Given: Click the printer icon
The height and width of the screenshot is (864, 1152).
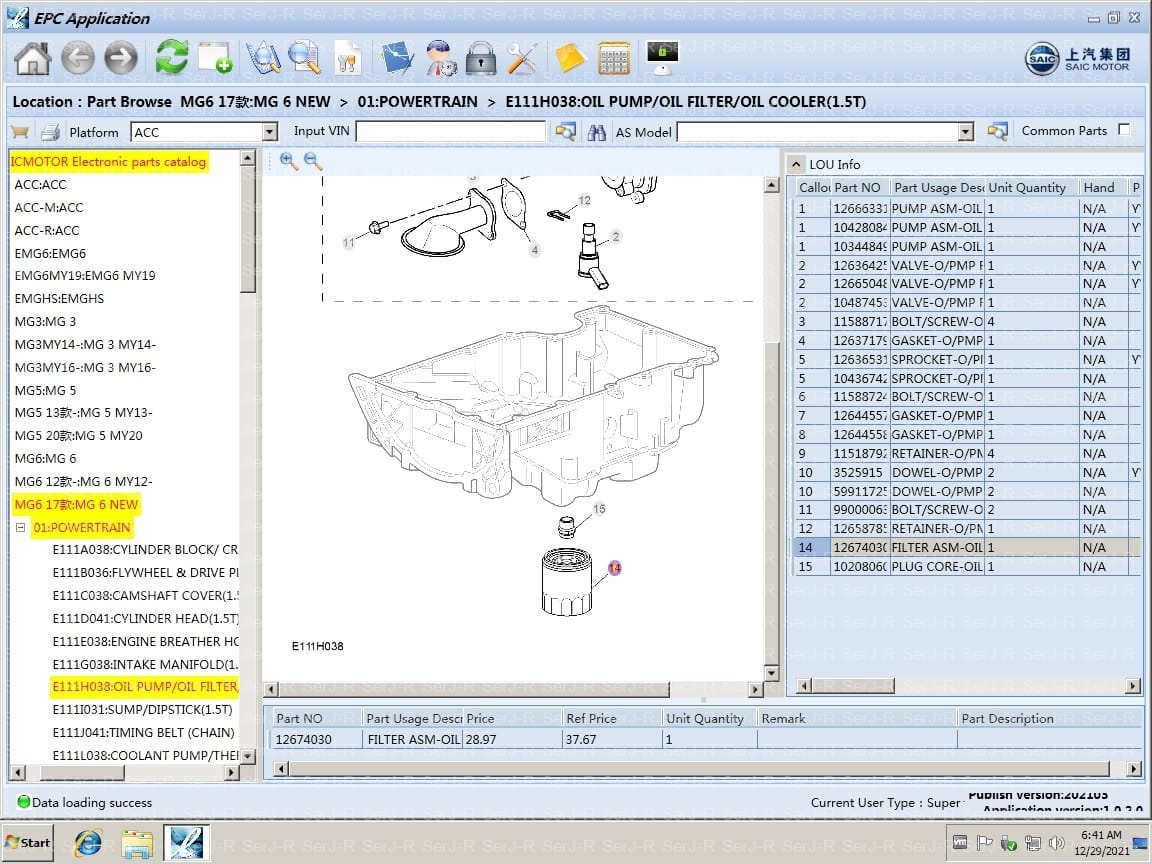Looking at the screenshot, I should coord(51,132).
